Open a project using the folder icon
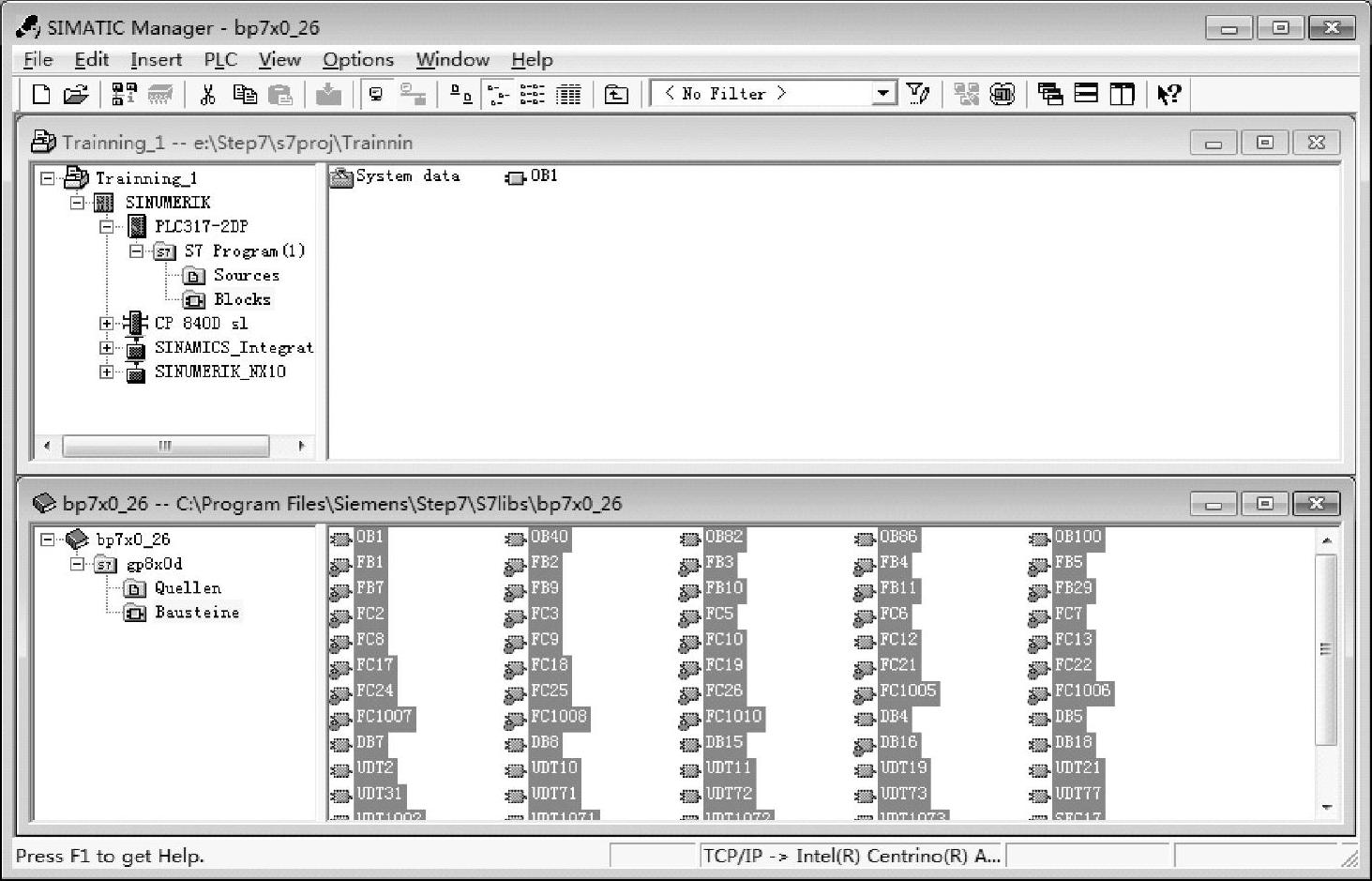The image size is (1372, 881). pos(76,94)
